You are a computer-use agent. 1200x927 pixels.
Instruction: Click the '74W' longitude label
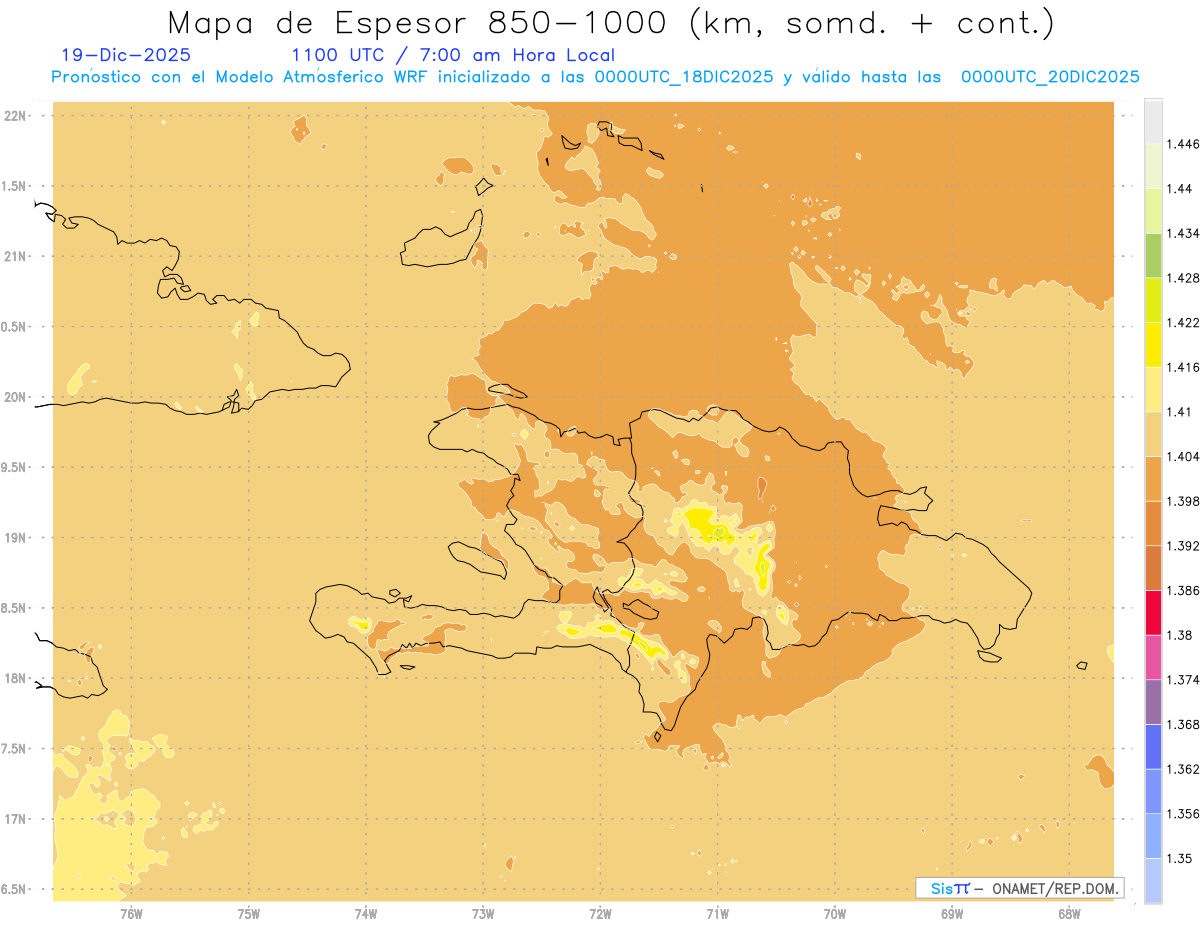tap(366, 914)
